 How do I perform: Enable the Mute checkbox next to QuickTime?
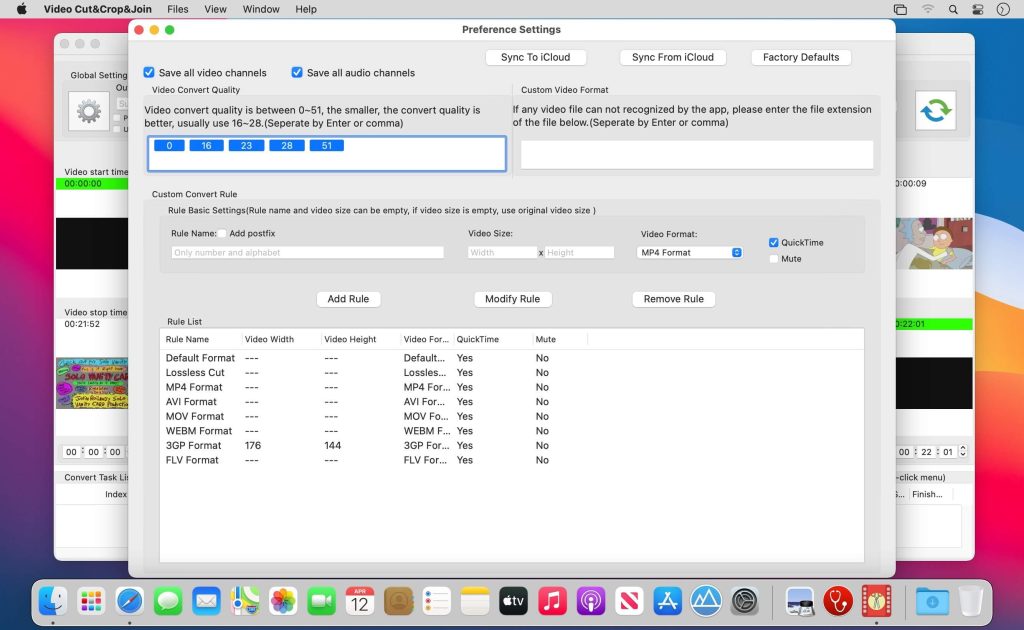[x=775, y=259]
